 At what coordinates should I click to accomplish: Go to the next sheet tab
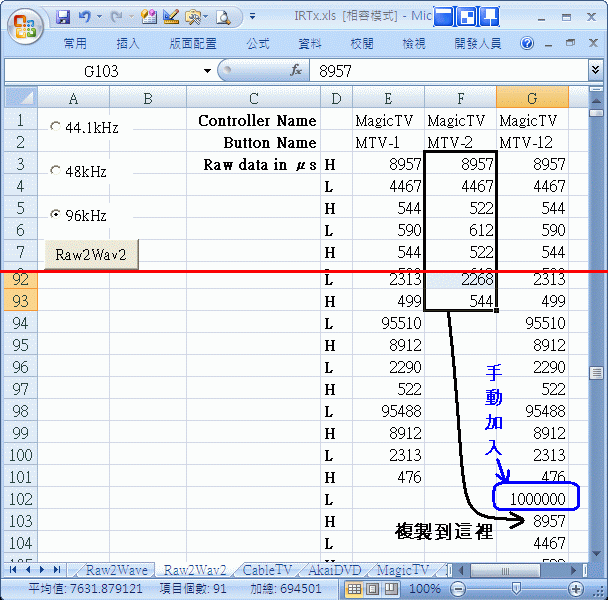[42, 570]
